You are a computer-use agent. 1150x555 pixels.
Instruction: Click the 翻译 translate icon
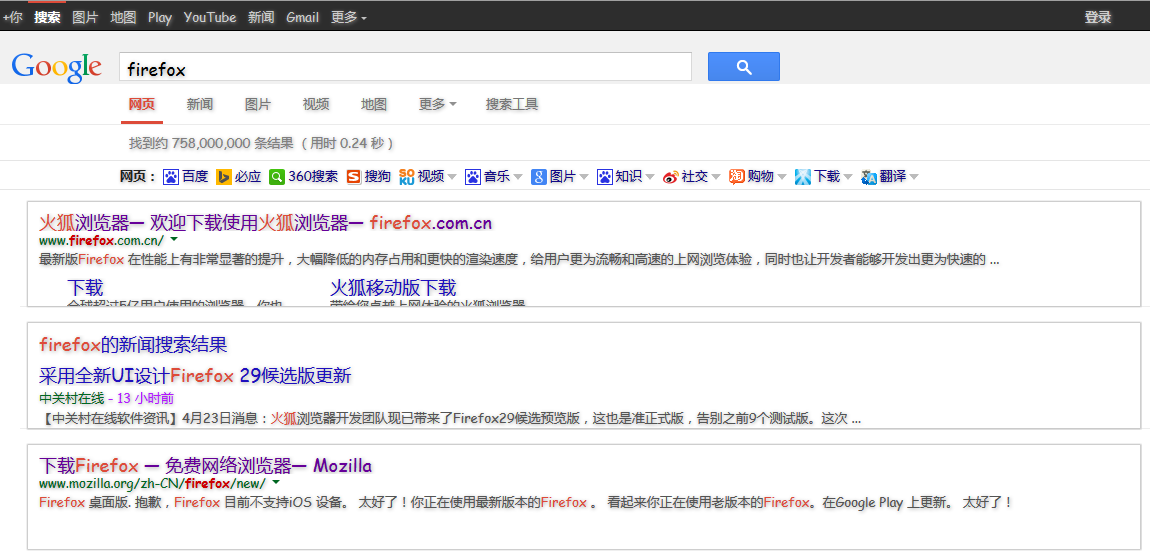pyautogui.click(x=869, y=177)
